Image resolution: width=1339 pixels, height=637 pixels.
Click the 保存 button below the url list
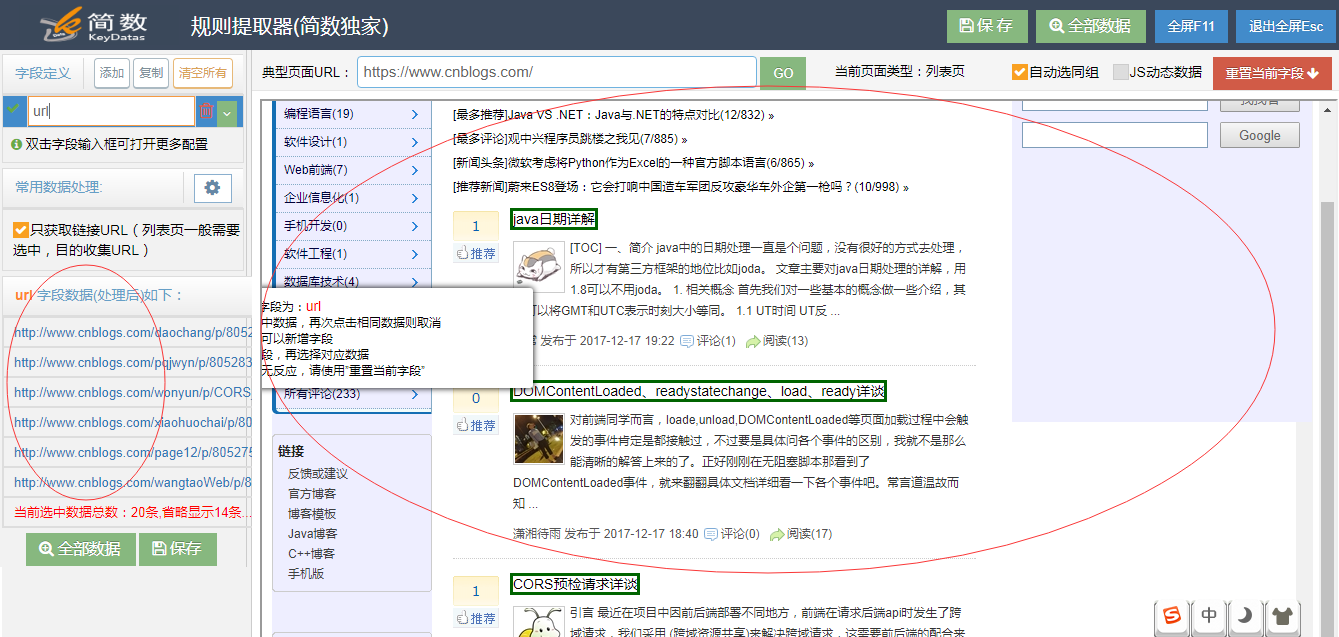[177, 549]
